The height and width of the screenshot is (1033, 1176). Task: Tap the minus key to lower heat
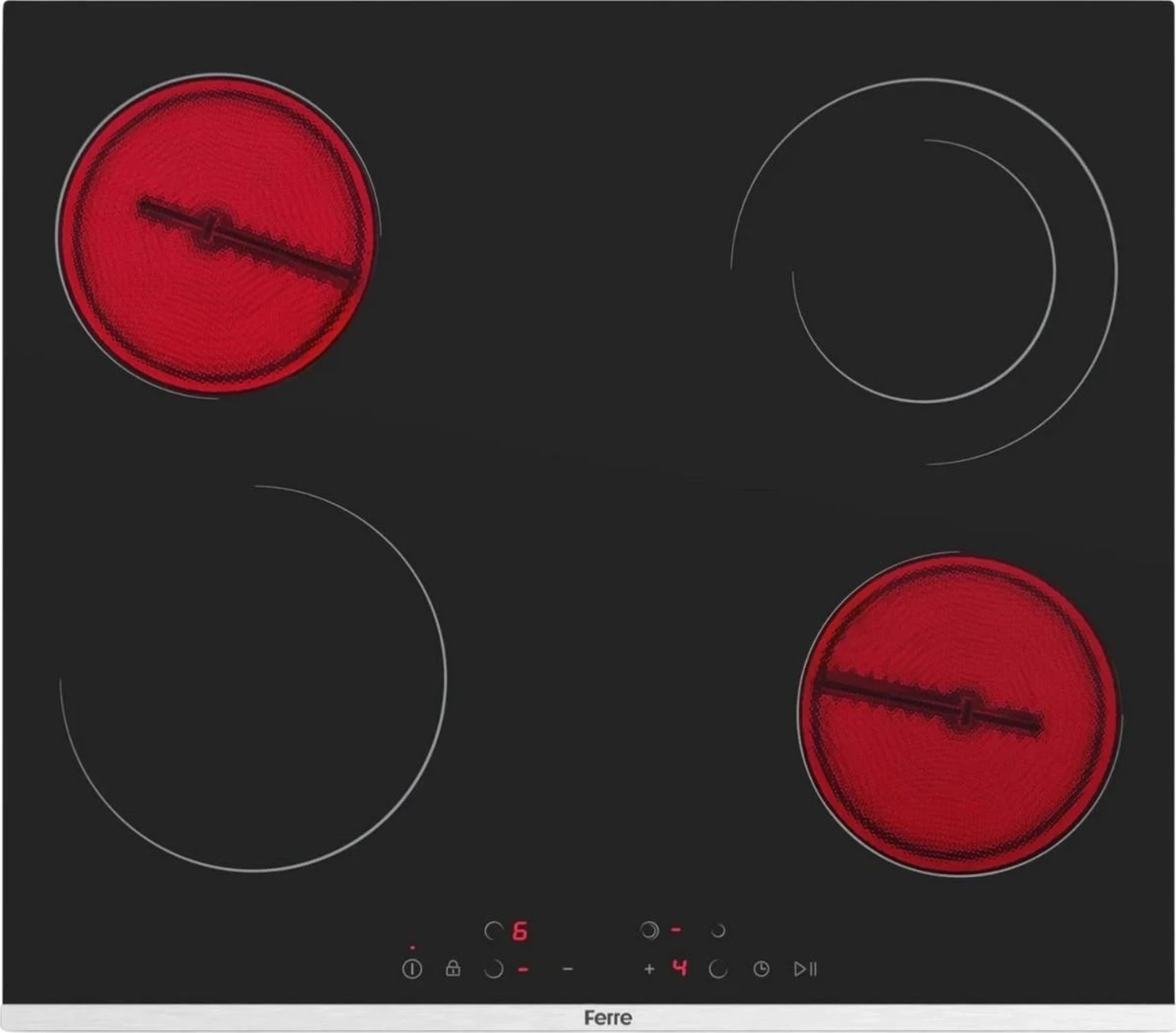click(x=568, y=970)
